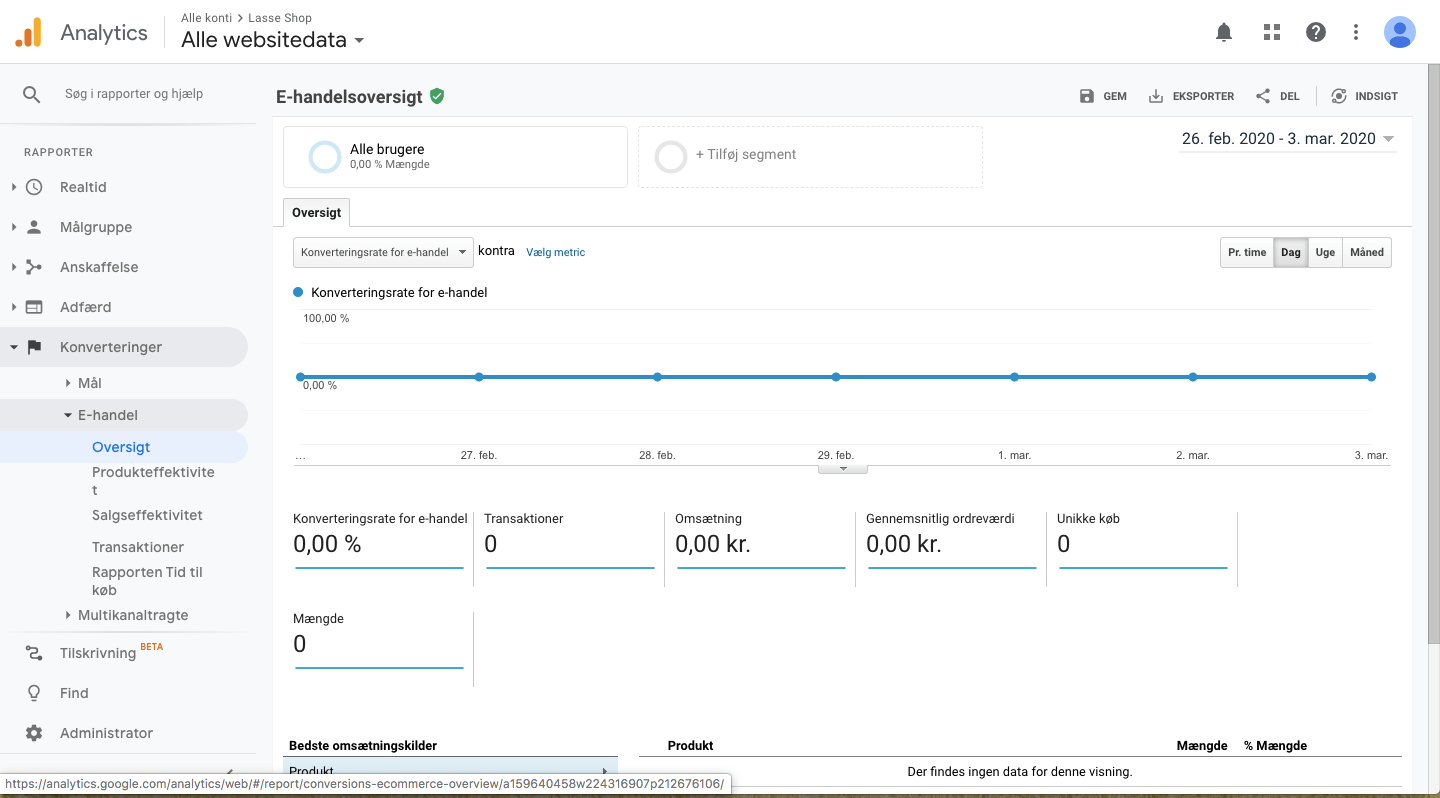Image resolution: width=1440 pixels, height=798 pixels.
Task: Click the Målgruppe person icon
Action: (x=34, y=227)
